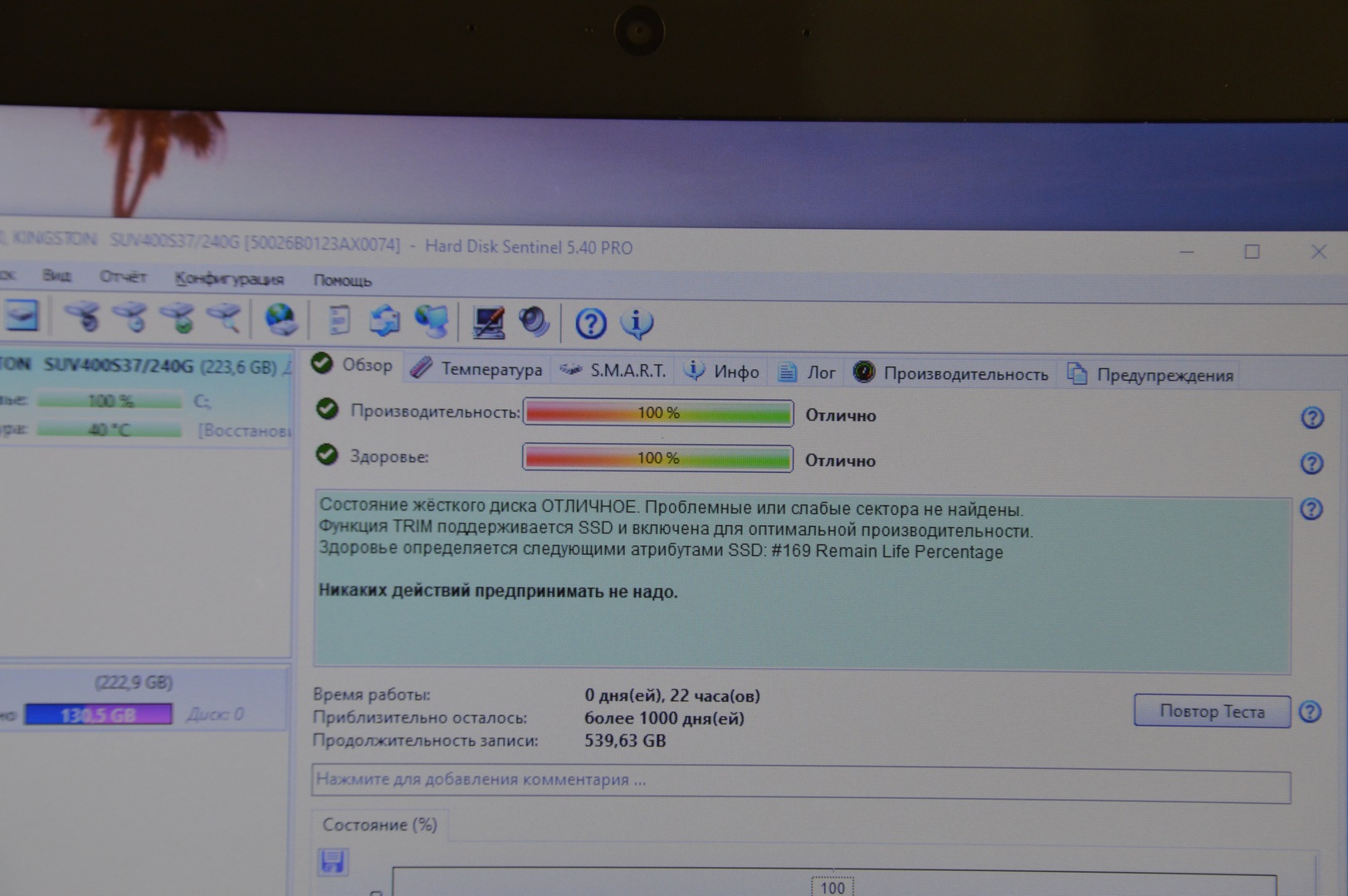Click the report document toolbar icon
This screenshot has height=896, width=1348.
[x=339, y=320]
